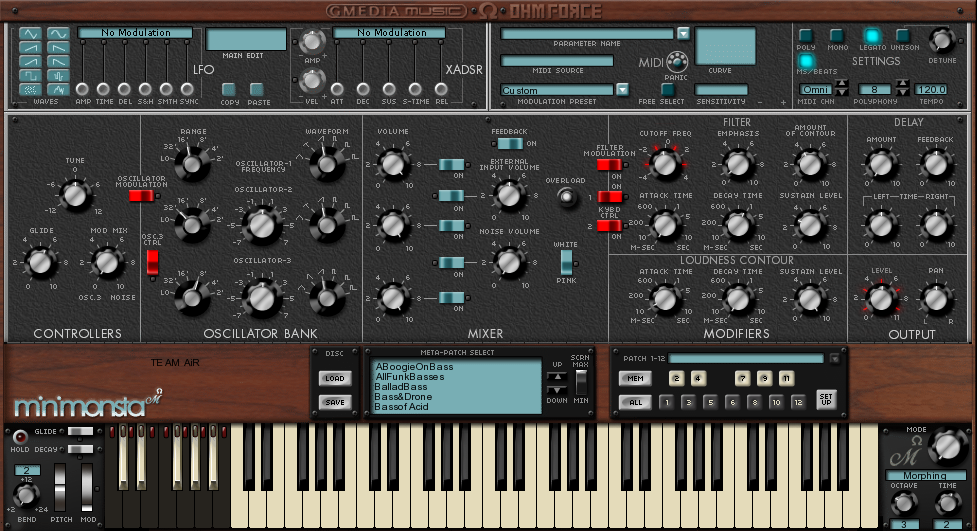Toggle the Osc.3 Ctrl red switch
Image resolution: width=977 pixels, height=531 pixels.
(153, 262)
